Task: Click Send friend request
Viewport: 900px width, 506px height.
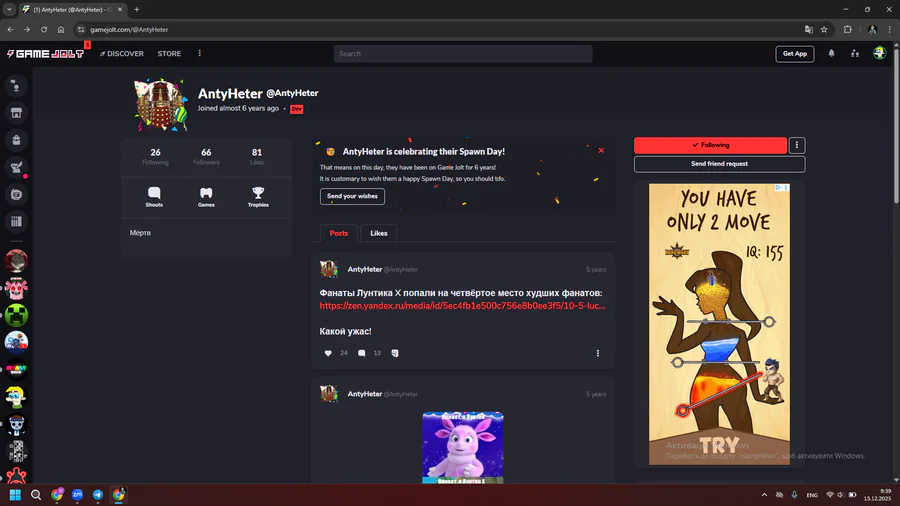Action: tap(719, 164)
